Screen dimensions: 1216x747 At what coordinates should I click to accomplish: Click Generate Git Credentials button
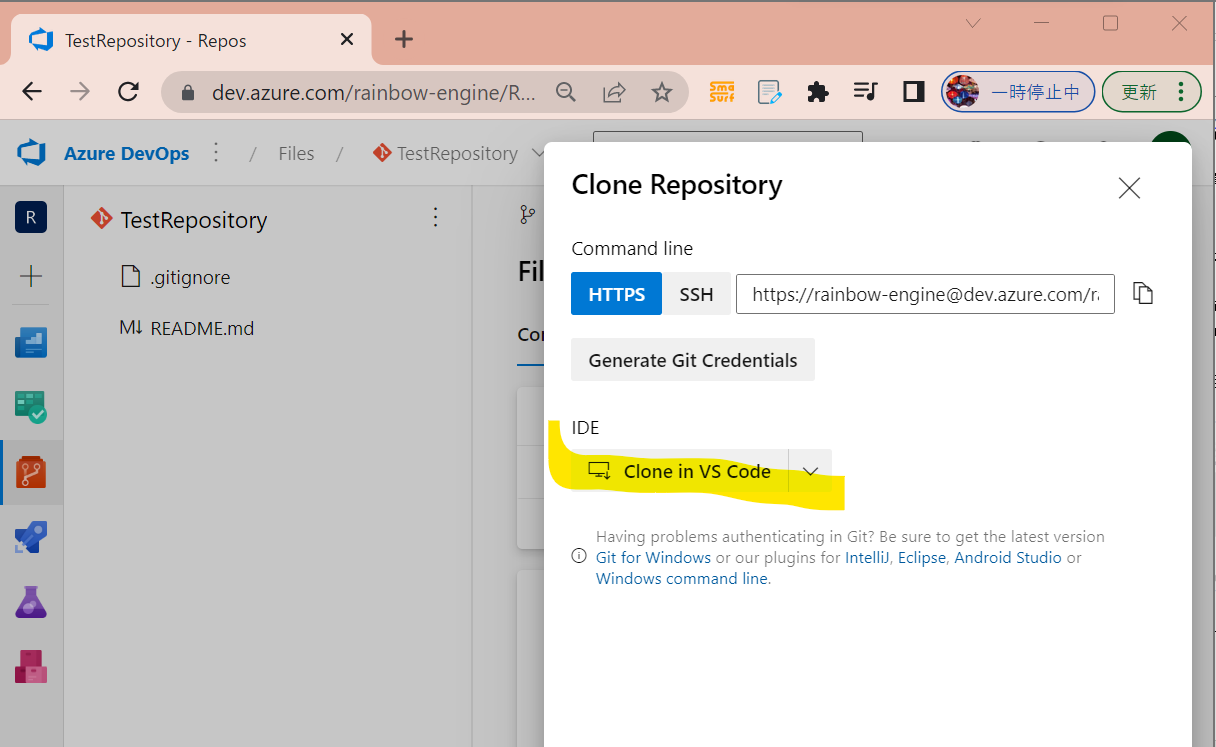pyautogui.click(x=693, y=360)
